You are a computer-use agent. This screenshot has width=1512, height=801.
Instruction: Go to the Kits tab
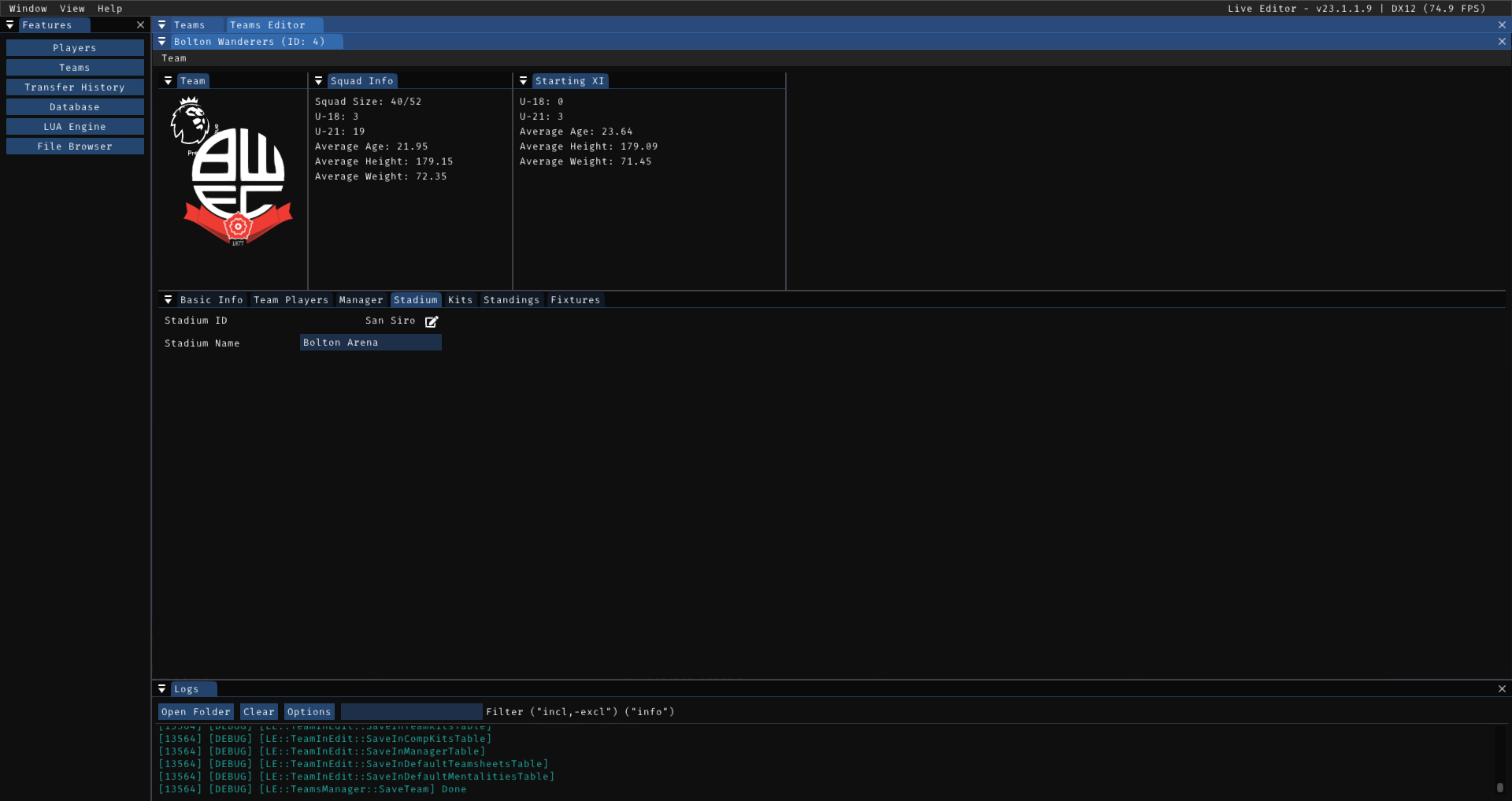[x=461, y=300]
